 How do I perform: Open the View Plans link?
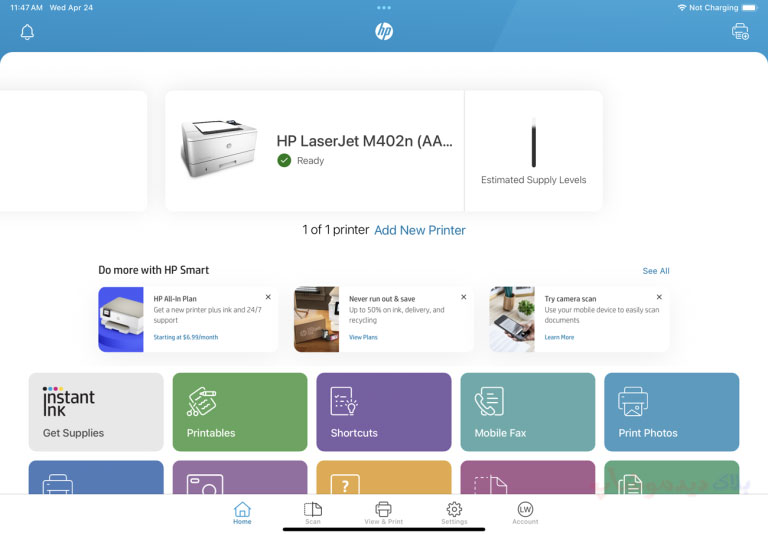pyautogui.click(x=363, y=337)
